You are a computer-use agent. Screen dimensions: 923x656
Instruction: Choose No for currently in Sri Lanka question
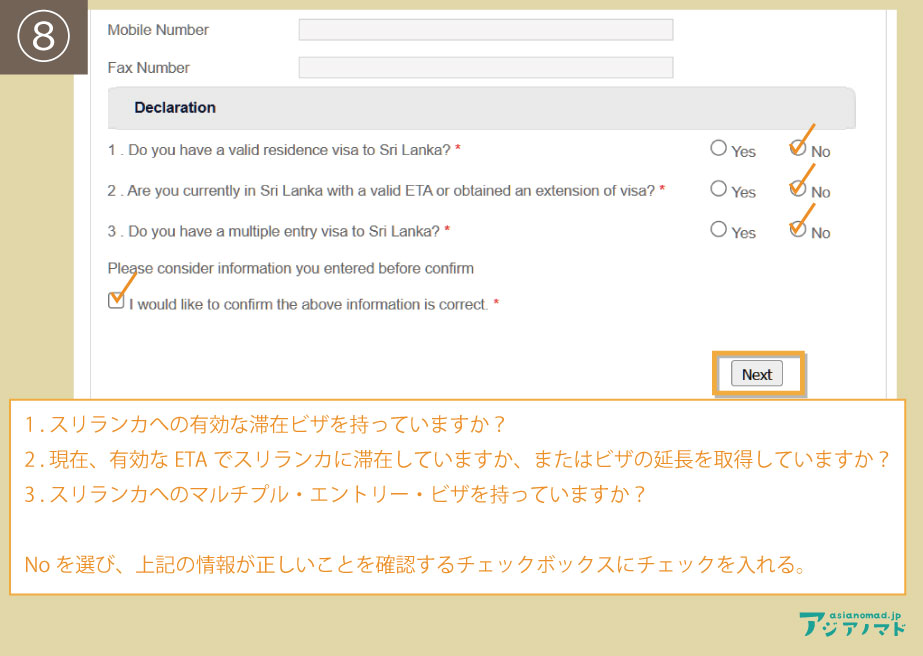coord(797,188)
